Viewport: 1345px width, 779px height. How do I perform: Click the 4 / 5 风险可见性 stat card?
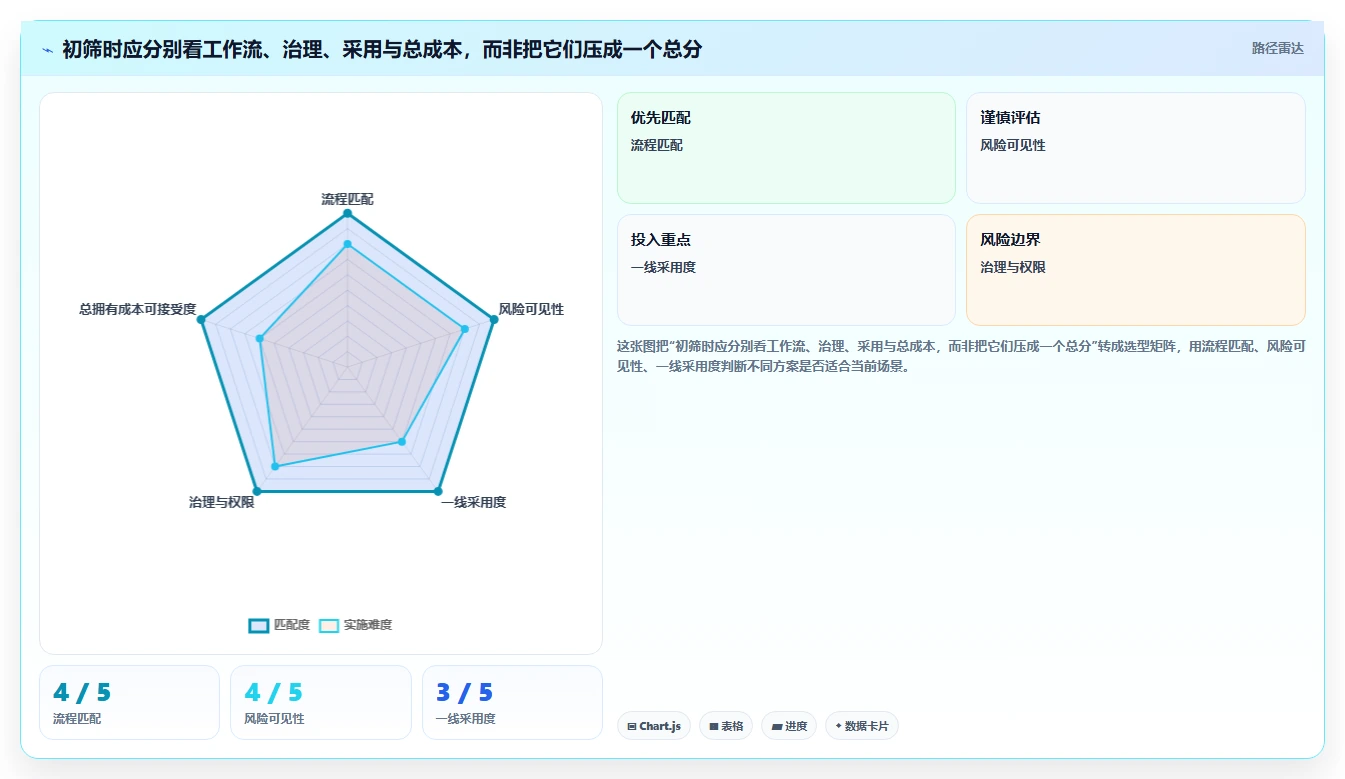tap(320, 702)
